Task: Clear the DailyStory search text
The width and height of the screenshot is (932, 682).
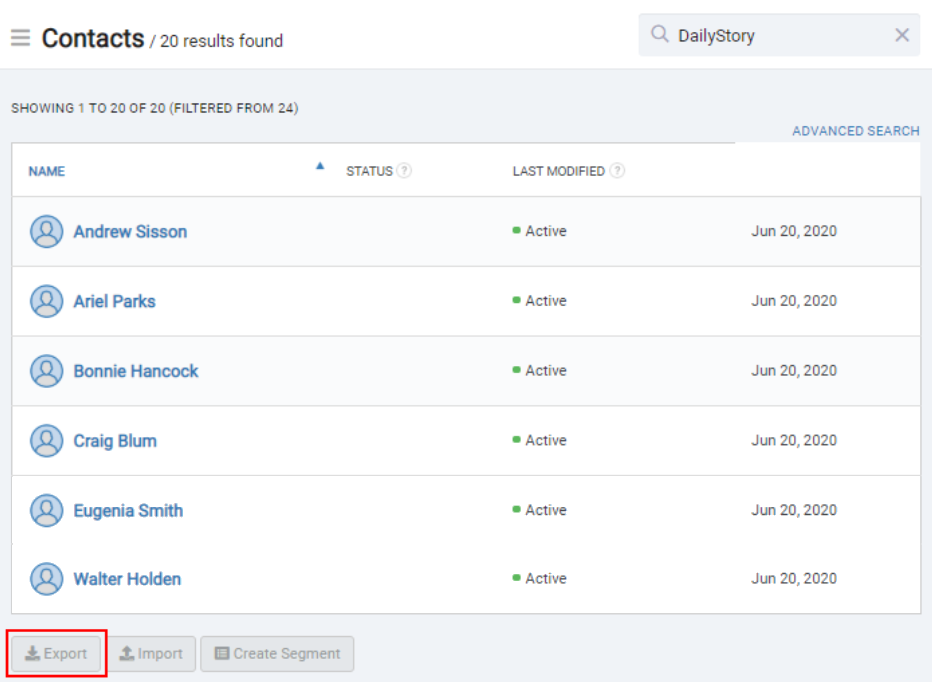Action: coord(902,35)
